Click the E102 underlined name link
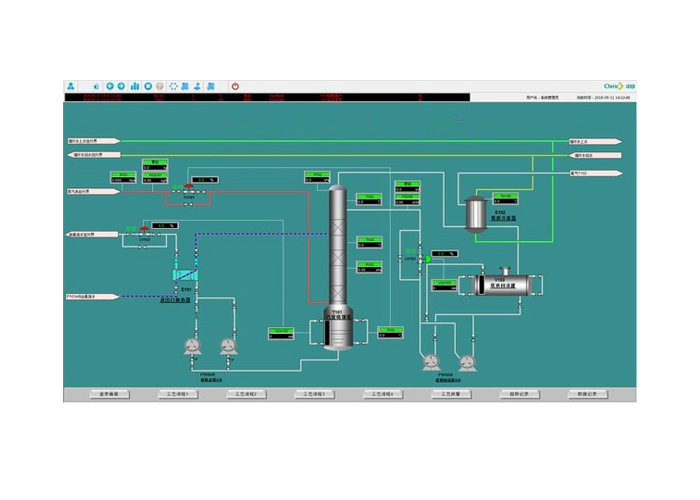700x500 pixels. click(x=504, y=218)
